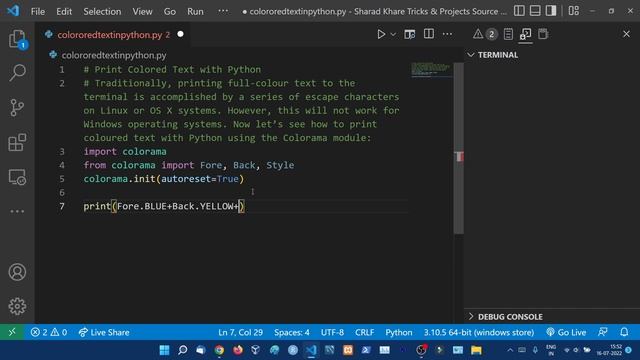Open the Output panel icon
The height and width of the screenshot is (360, 640).
tap(508, 34)
